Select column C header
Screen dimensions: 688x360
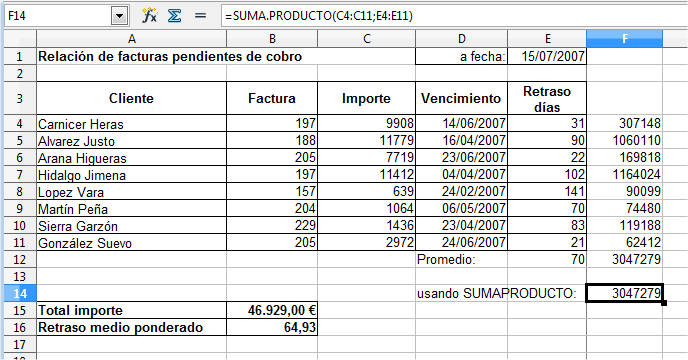(x=366, y=39)
